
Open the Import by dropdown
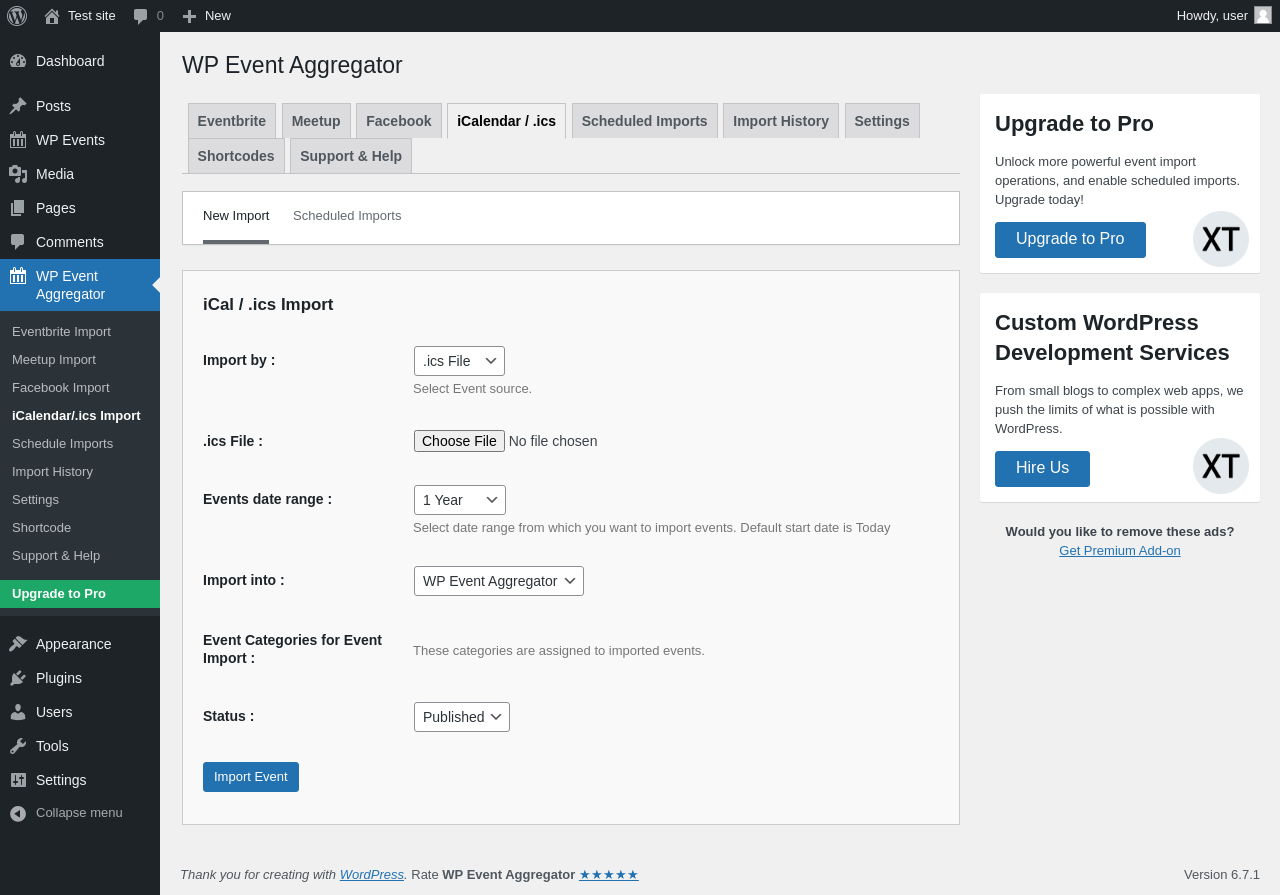[x=459, y=361]
